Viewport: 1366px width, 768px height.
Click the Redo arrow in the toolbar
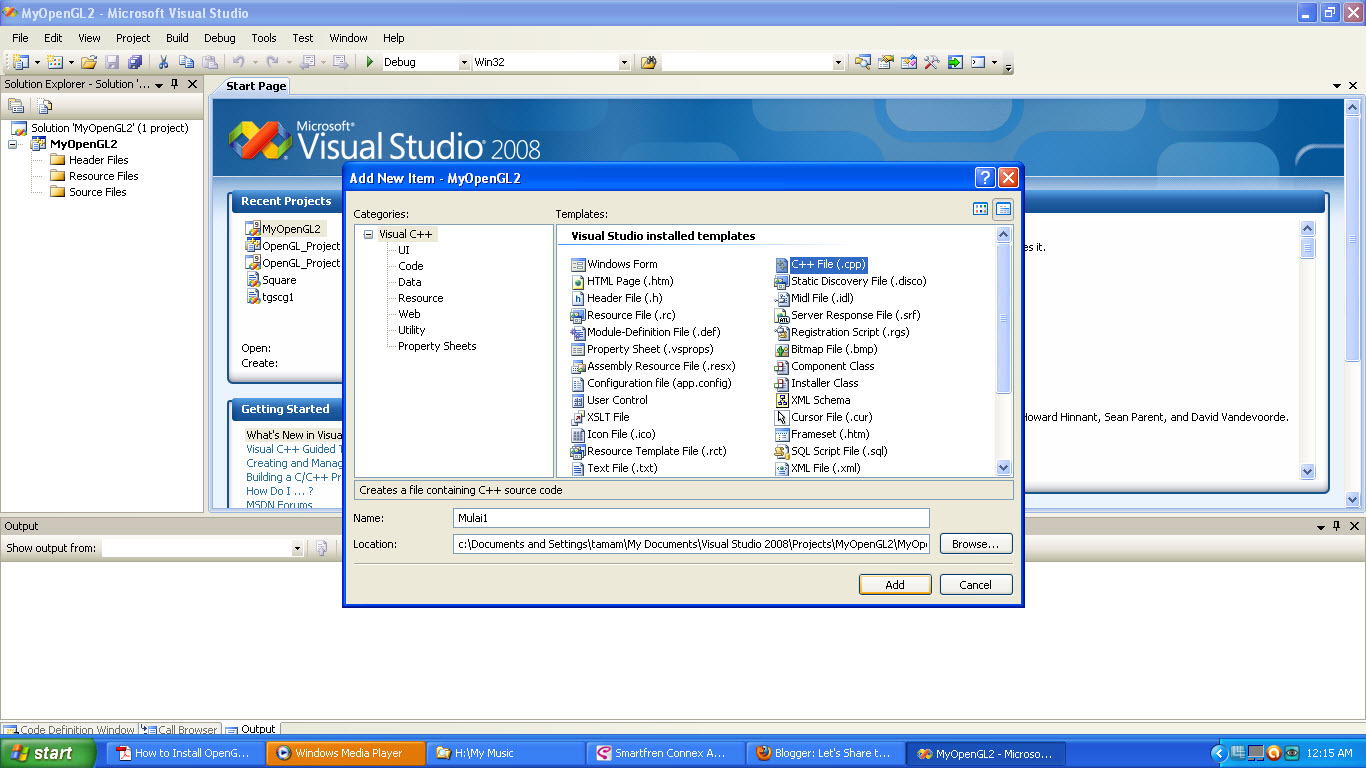(273, 62)
